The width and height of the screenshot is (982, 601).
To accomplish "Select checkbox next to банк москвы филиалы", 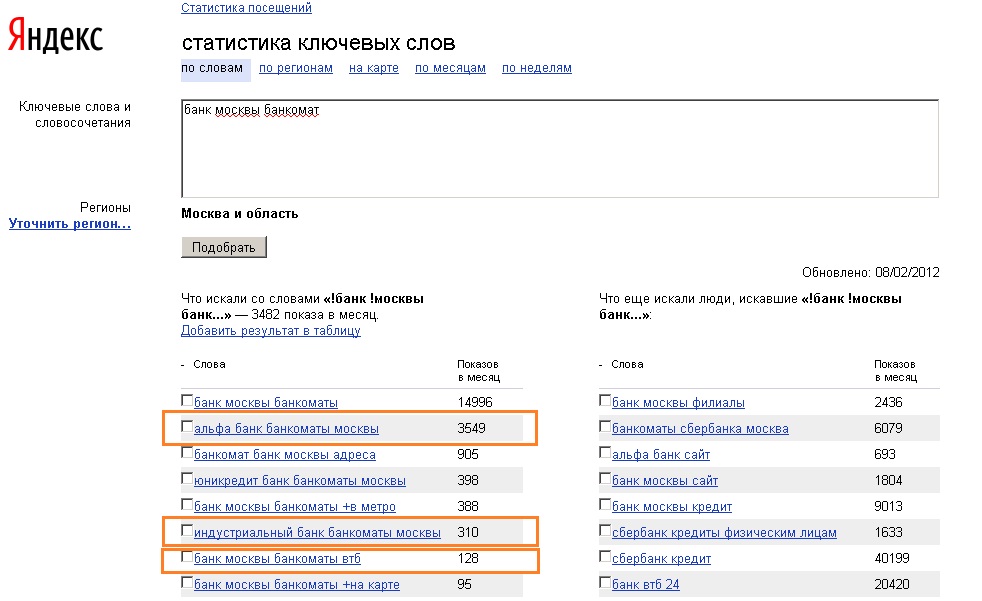I will pos(605,401).
